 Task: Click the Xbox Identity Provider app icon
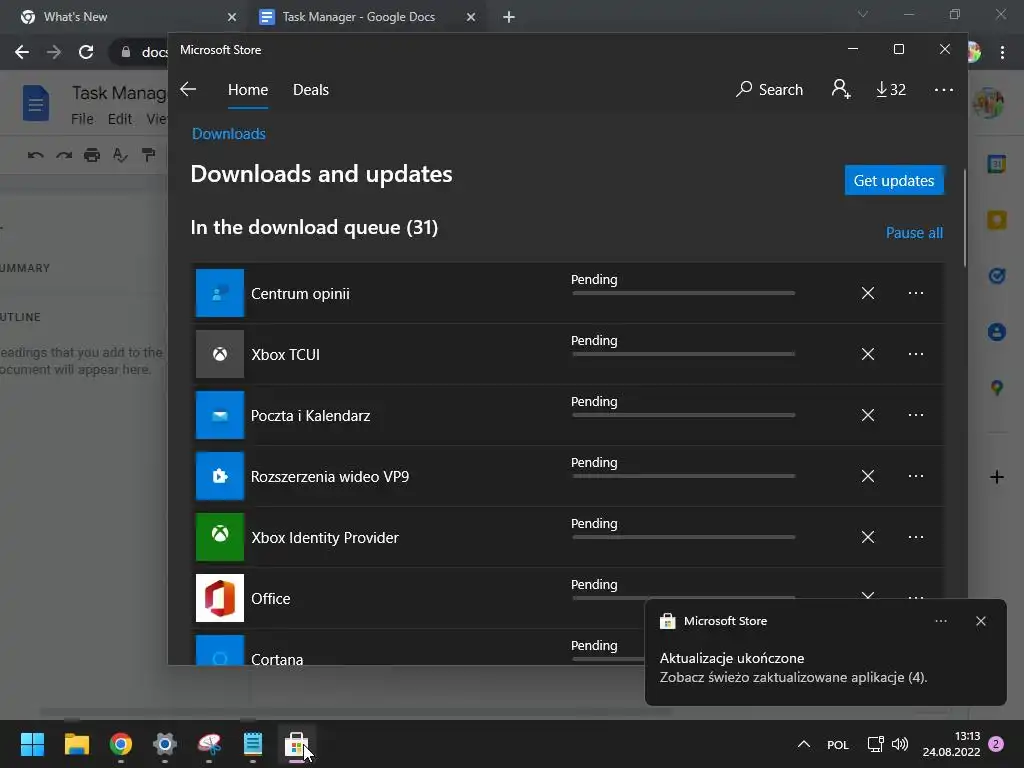click(x=220, y=537)
